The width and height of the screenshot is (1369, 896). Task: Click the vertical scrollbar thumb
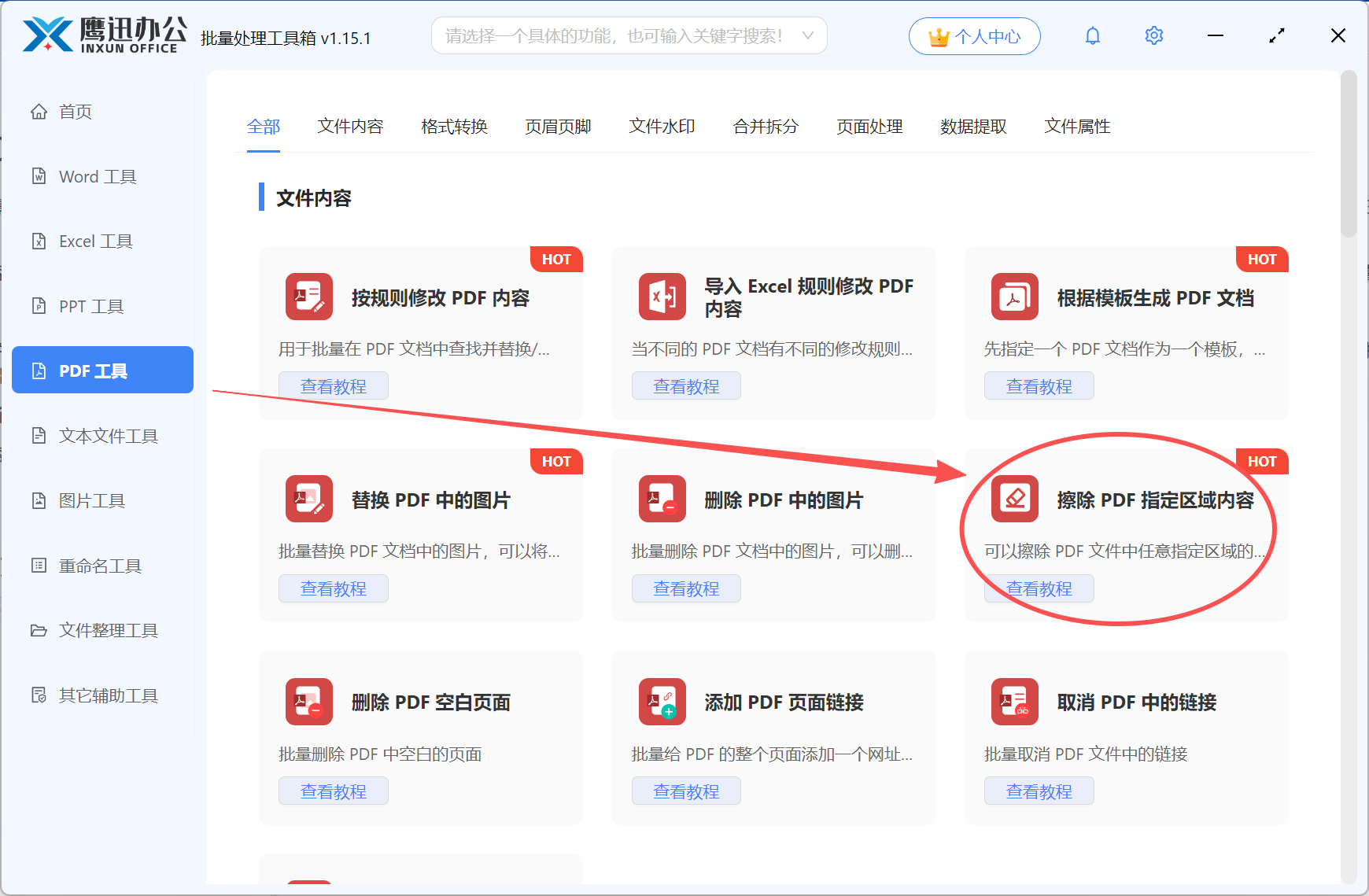pos(1349,154)
